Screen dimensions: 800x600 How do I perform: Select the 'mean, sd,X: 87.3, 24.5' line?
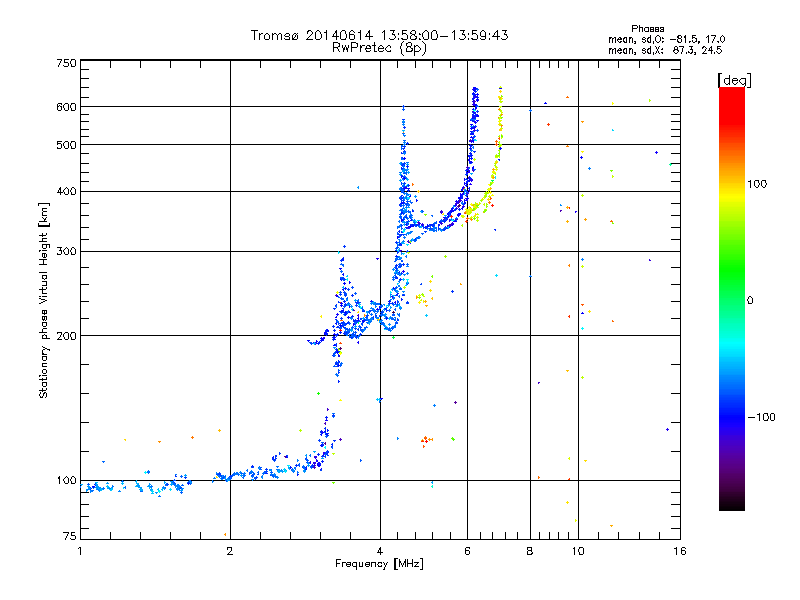(665, 50)
